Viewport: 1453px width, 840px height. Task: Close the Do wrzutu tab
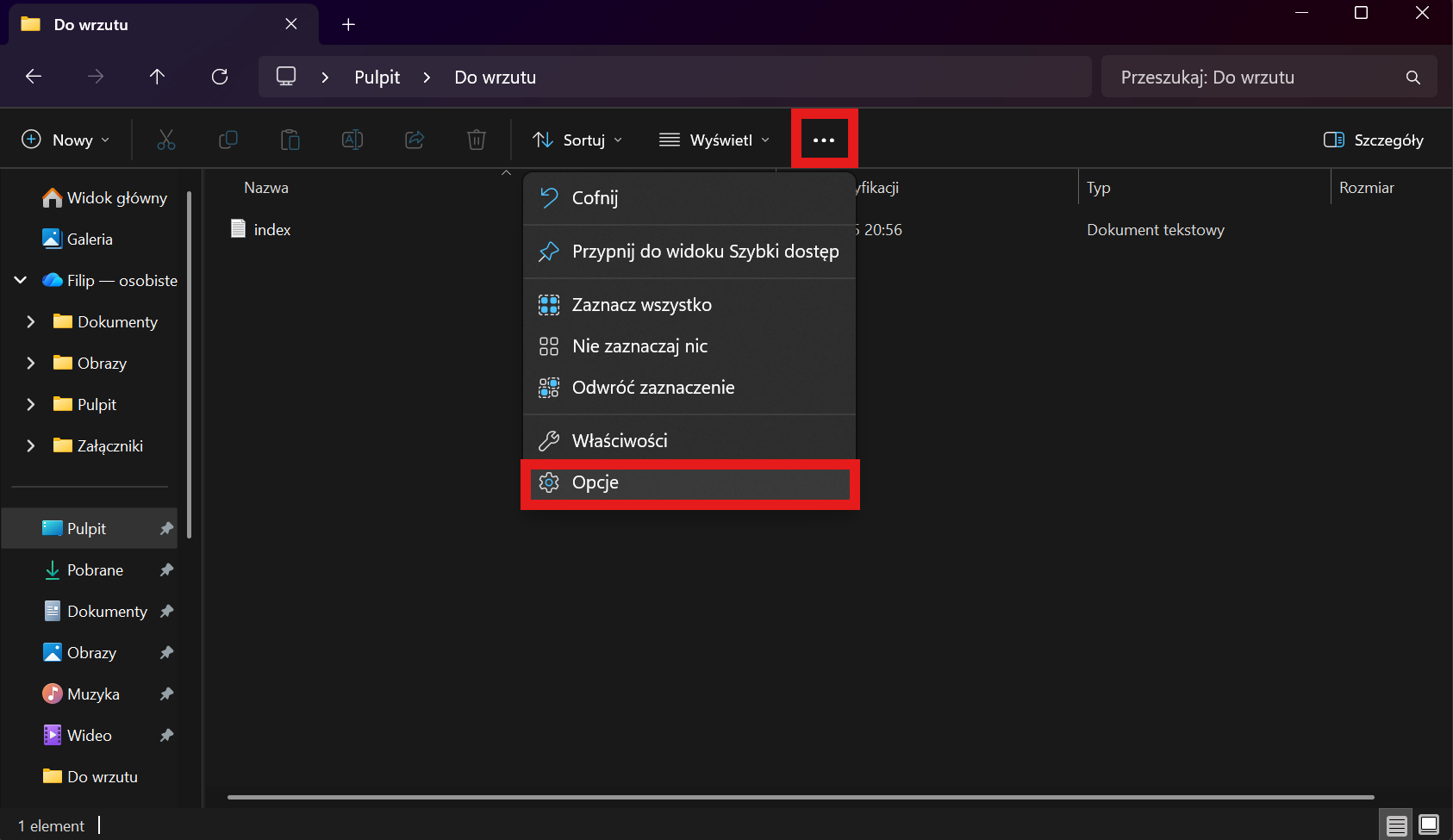pyautogui.click(x=291, y=24)
